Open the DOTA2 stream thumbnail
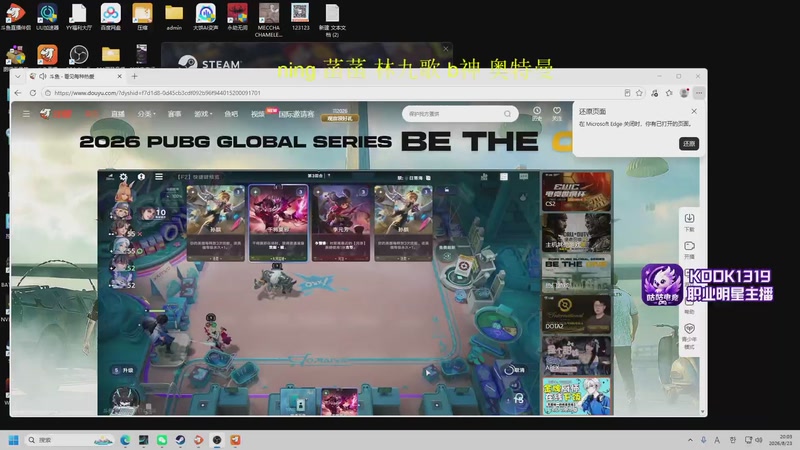 click(577, 314)
